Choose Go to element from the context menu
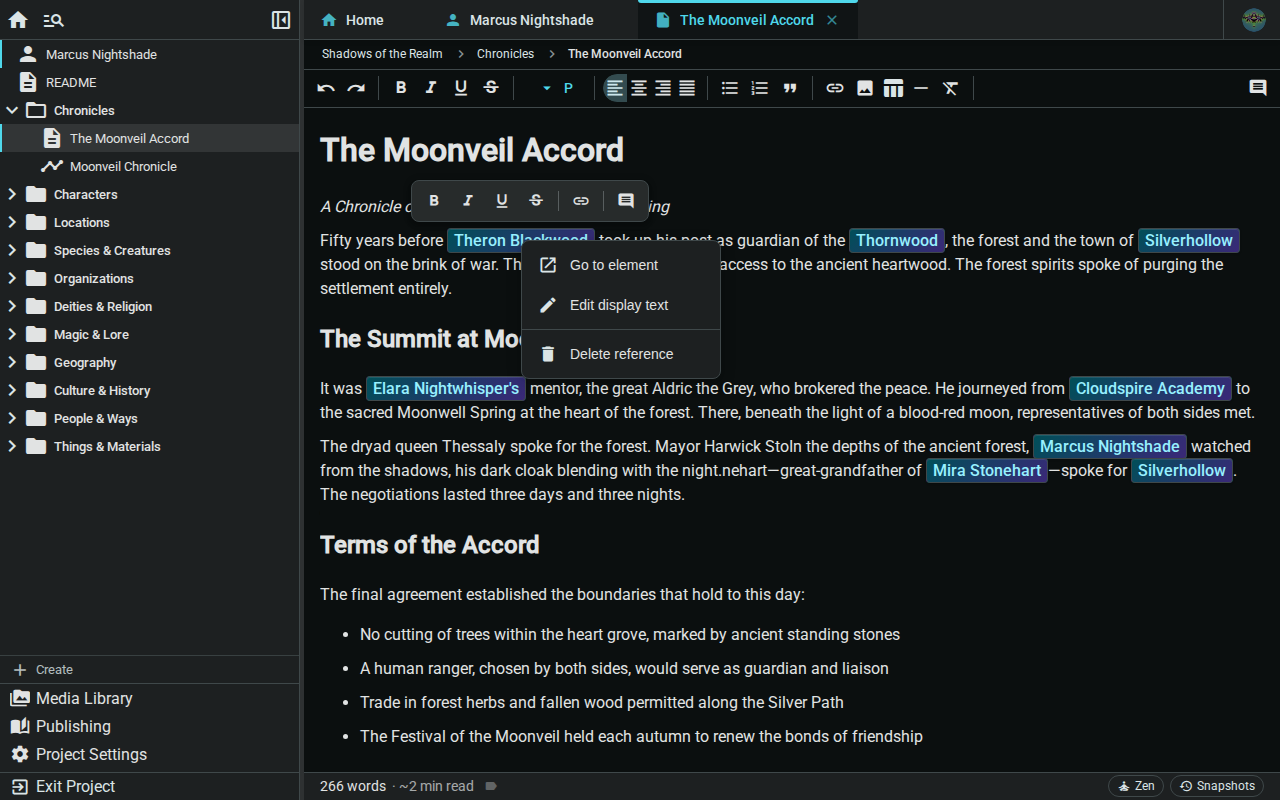Image resolution: width=1280 pixels, height=800 pixels. tap(621, 265)
